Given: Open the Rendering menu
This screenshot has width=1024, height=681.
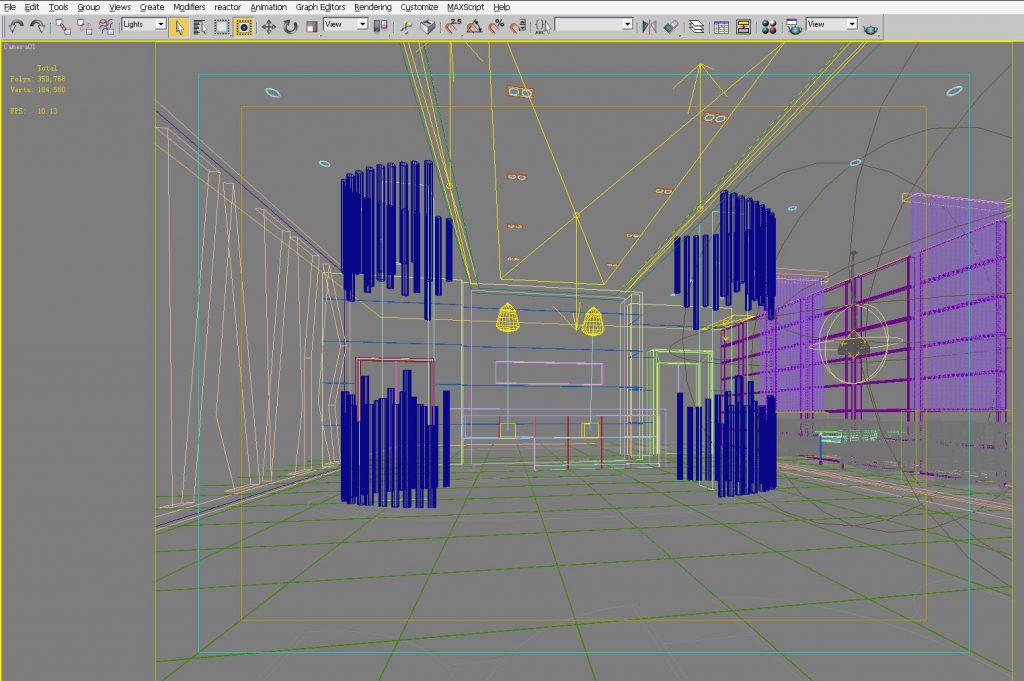Looking at the screenshot, I should [x=373, y=7].
